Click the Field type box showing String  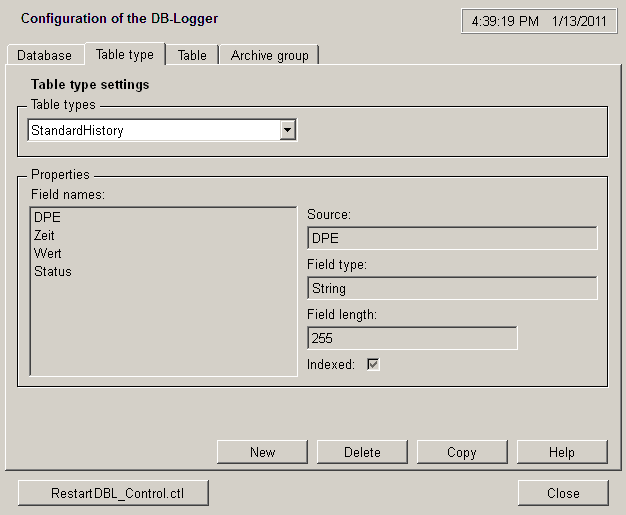[451, 288]
